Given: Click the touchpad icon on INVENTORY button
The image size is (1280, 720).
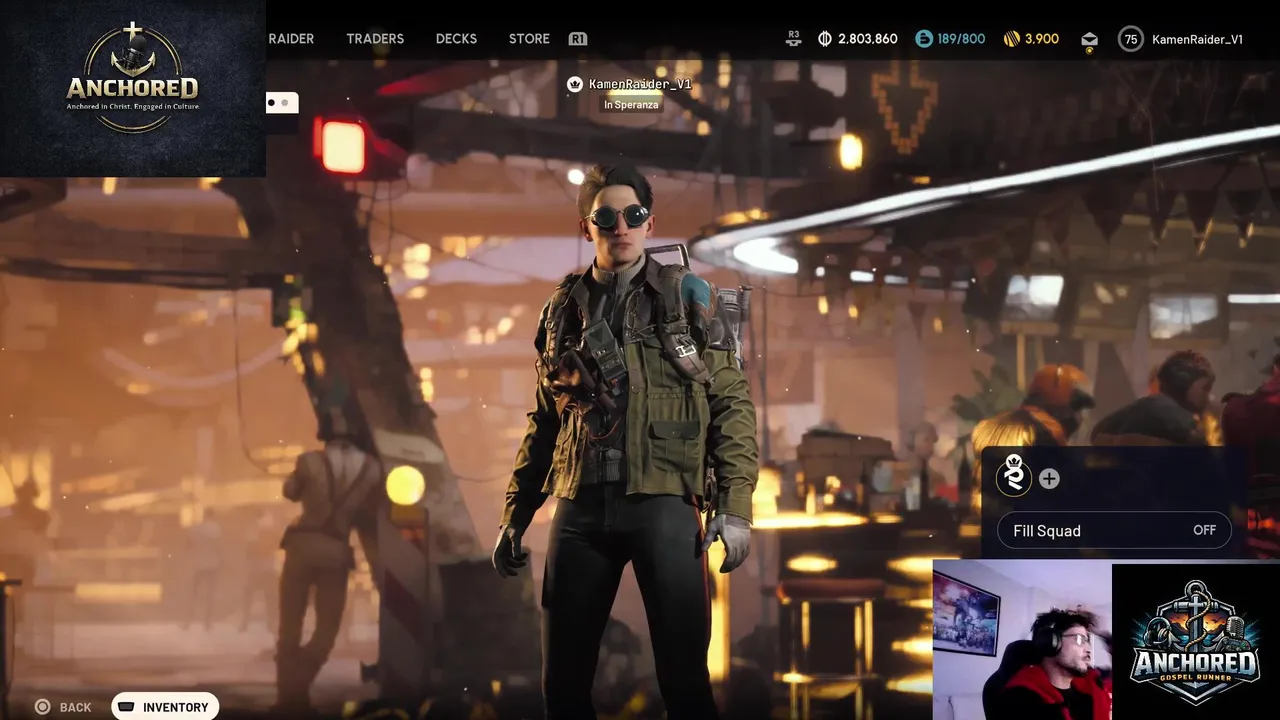Looking at the screenshot, I should (x=127, y=707).
